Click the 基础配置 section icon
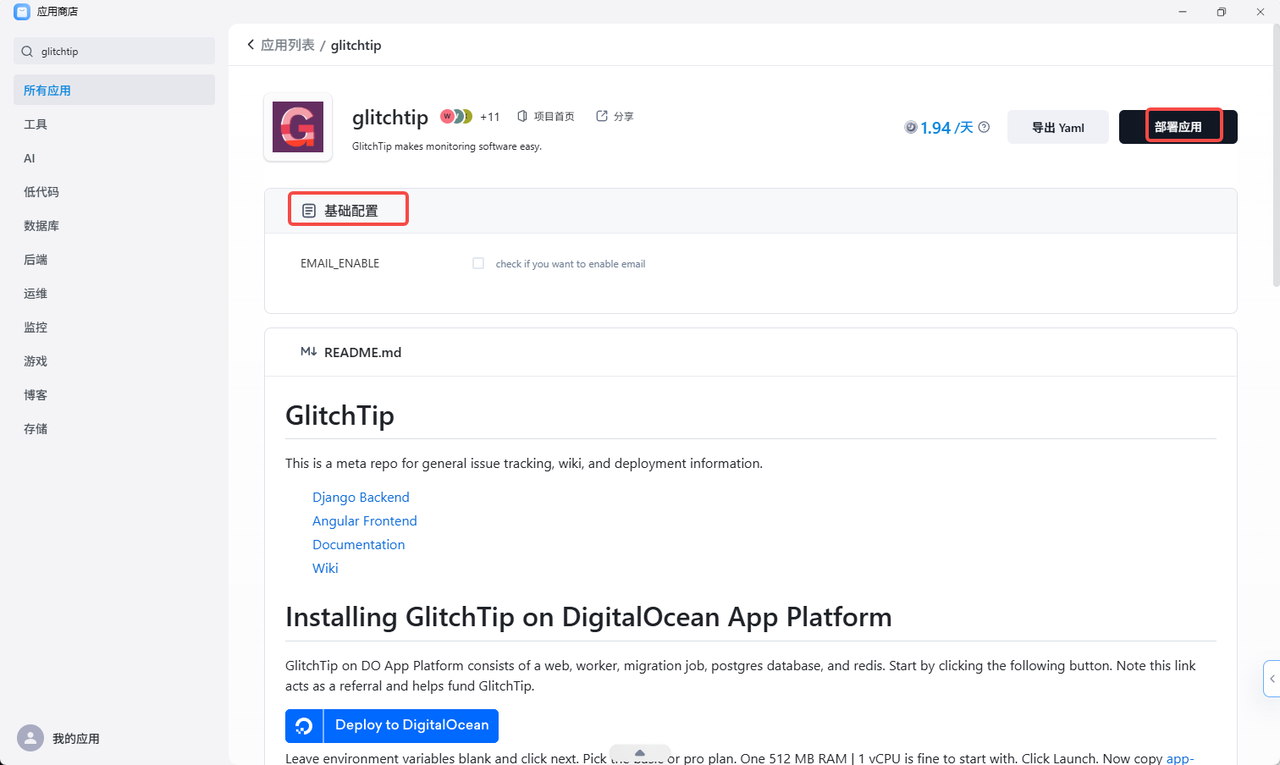The height and width of the screenshot is (765, 1280). [x=309, y=211]
